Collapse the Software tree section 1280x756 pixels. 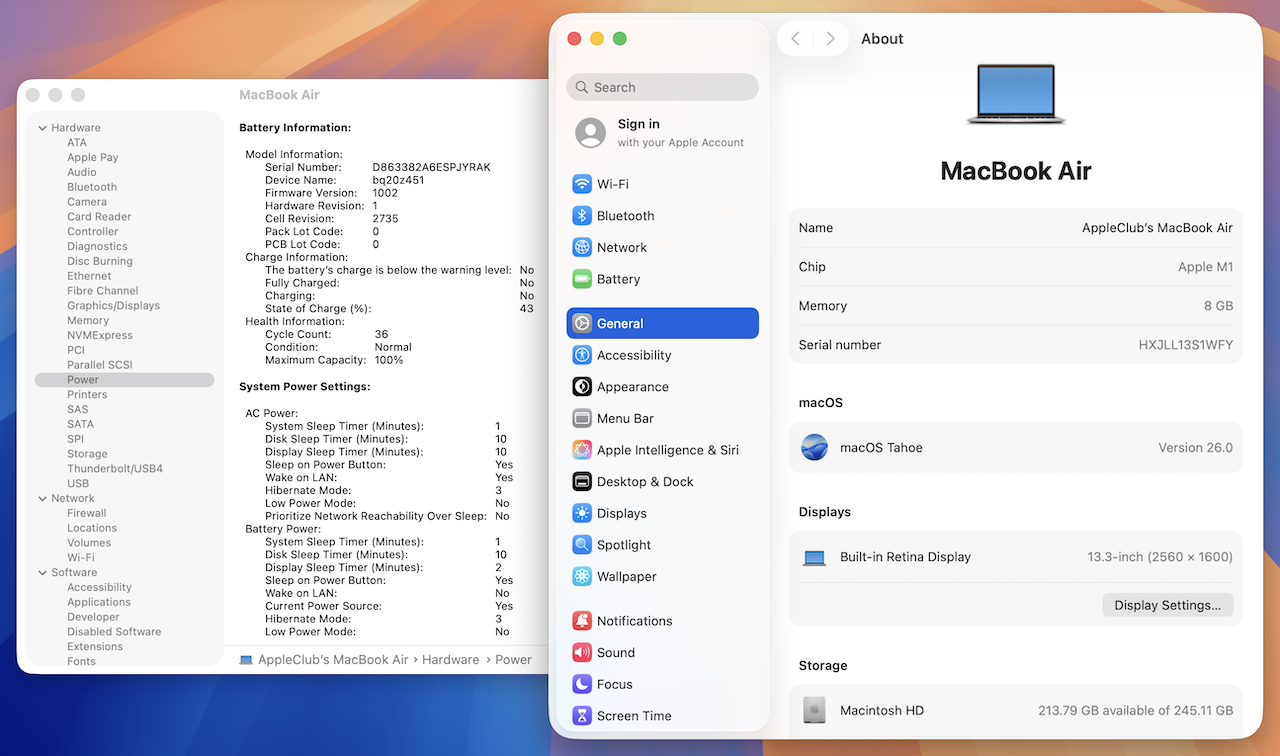[42, 573]
